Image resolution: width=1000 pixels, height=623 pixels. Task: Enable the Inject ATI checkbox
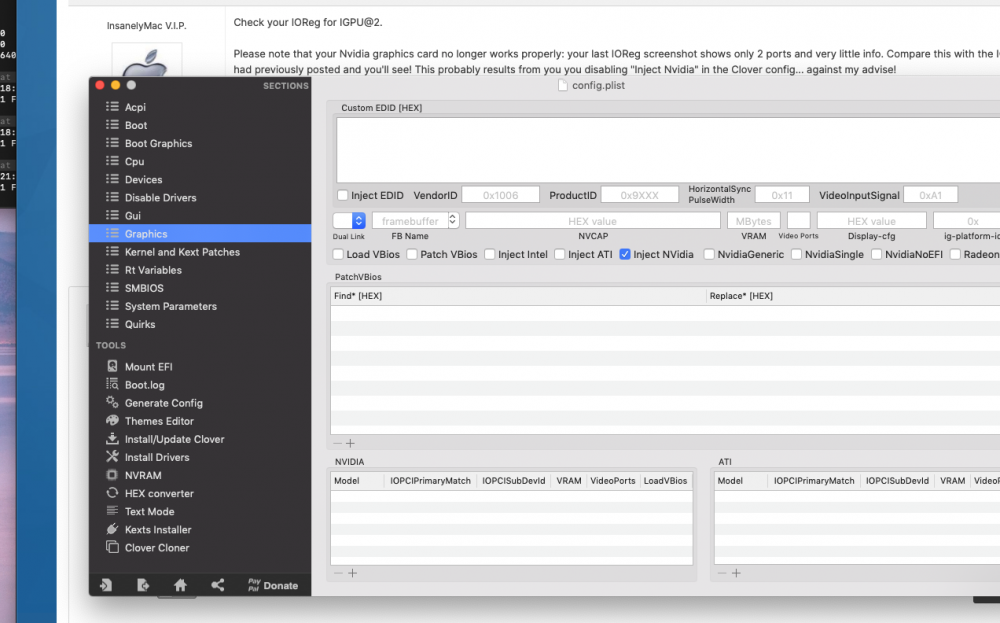pos(560,254)
